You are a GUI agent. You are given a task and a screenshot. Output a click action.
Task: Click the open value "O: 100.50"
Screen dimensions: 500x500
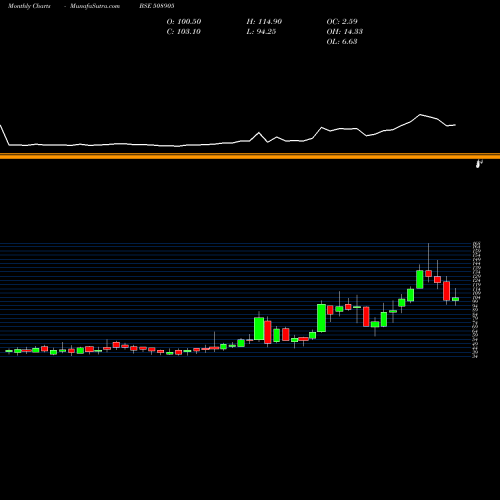tap(184, 22)
